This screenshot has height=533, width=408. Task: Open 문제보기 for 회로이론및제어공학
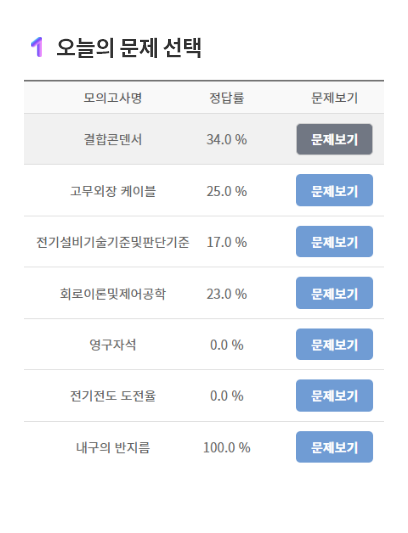(x=334, y=293)
